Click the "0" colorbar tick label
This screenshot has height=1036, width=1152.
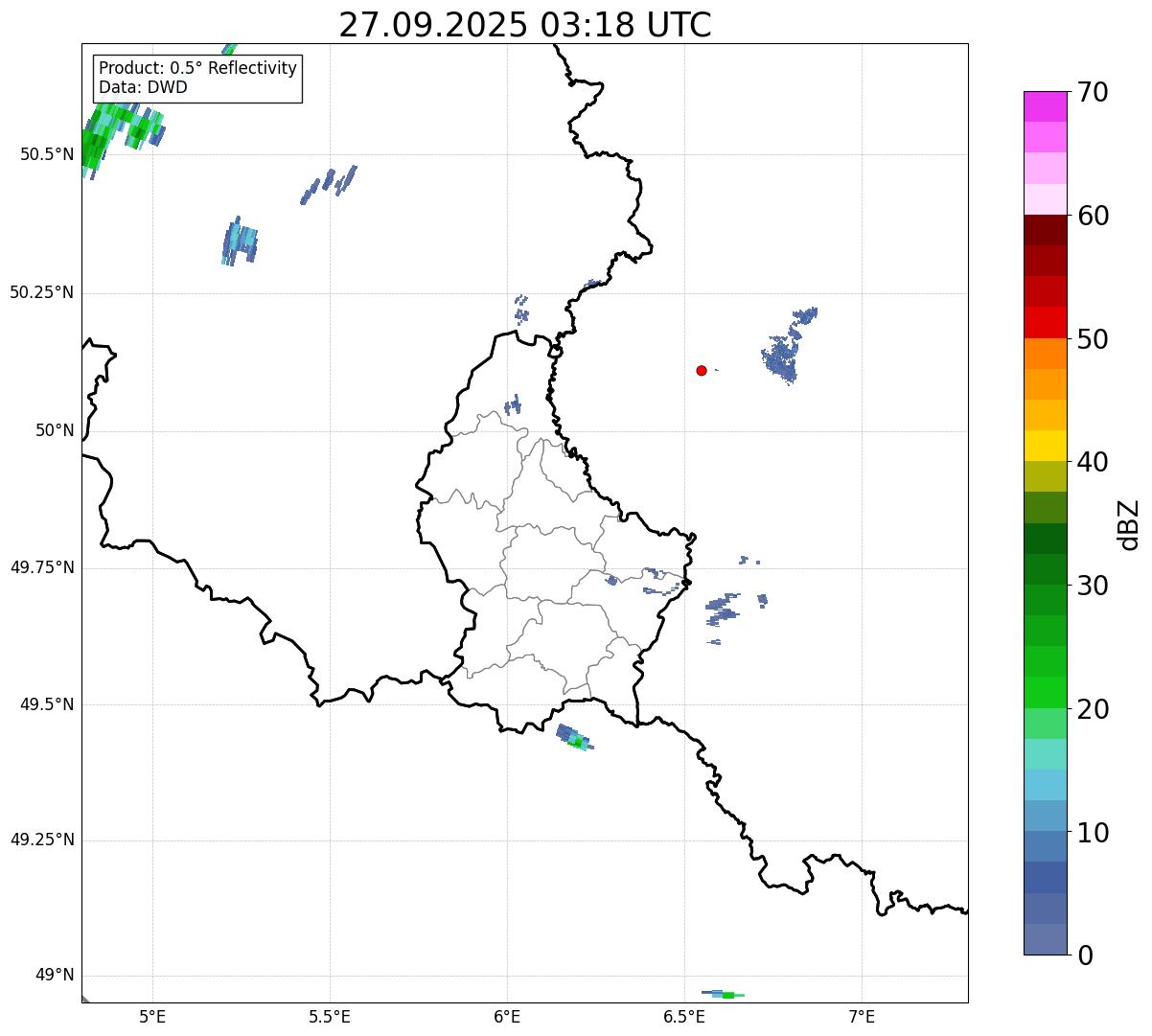pos(1084,955)
